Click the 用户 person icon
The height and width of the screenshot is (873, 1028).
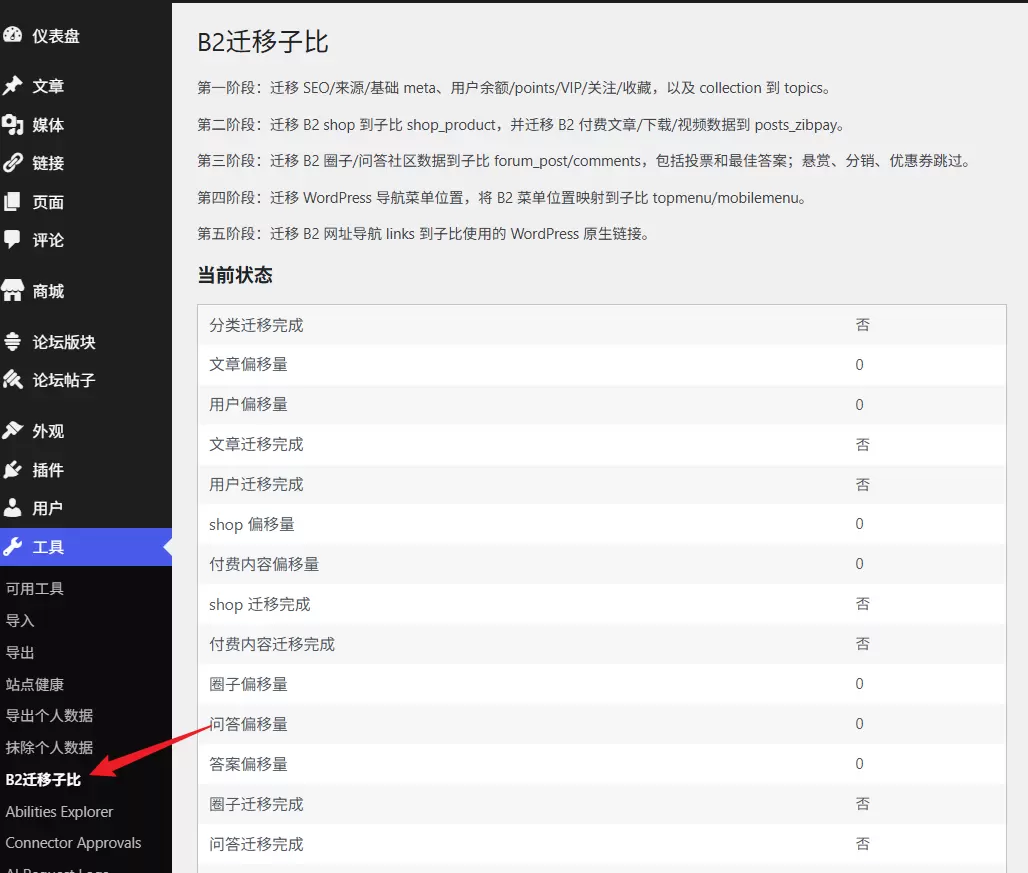coord(12,508)
